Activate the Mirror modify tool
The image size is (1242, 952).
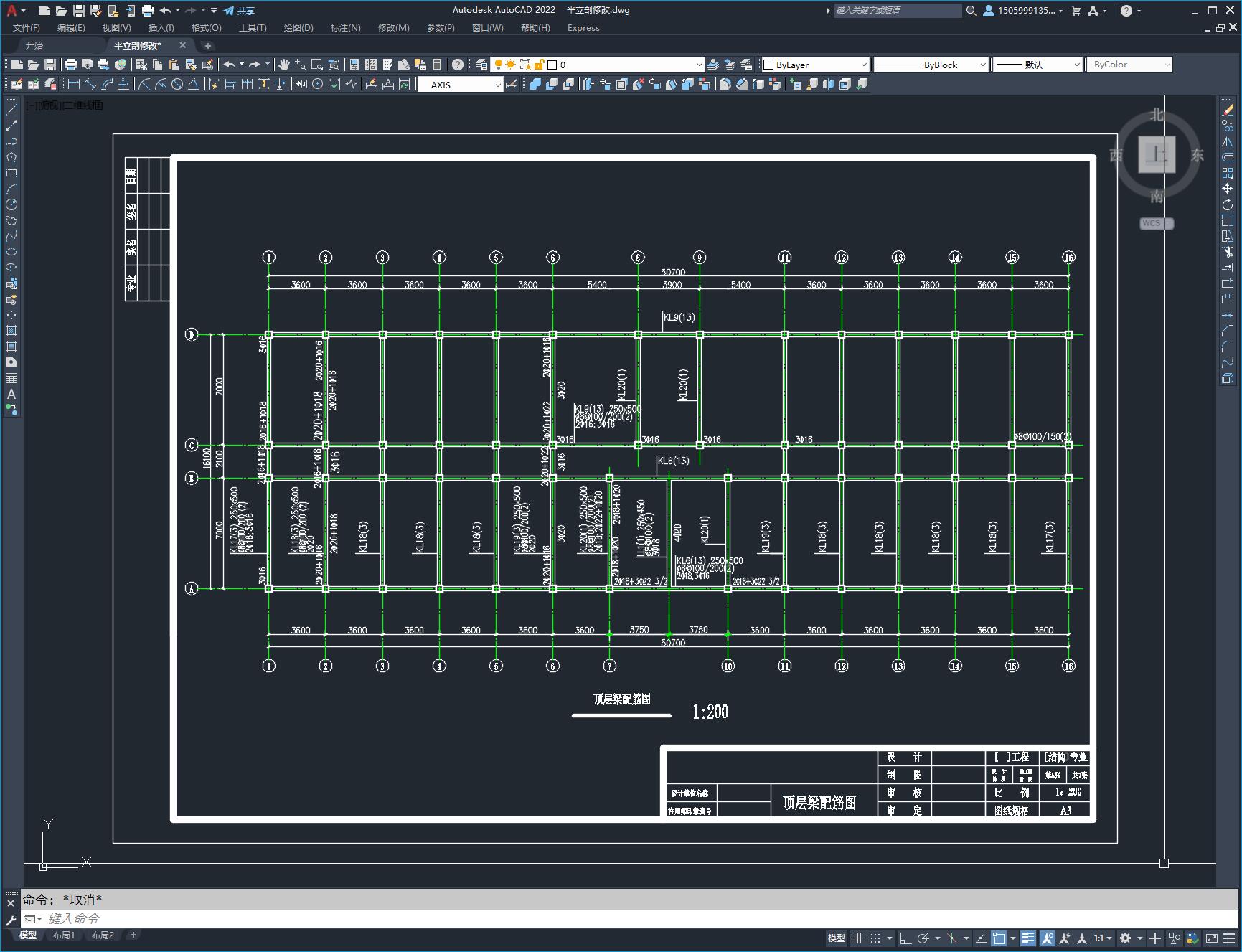(x=1228, y=141)
